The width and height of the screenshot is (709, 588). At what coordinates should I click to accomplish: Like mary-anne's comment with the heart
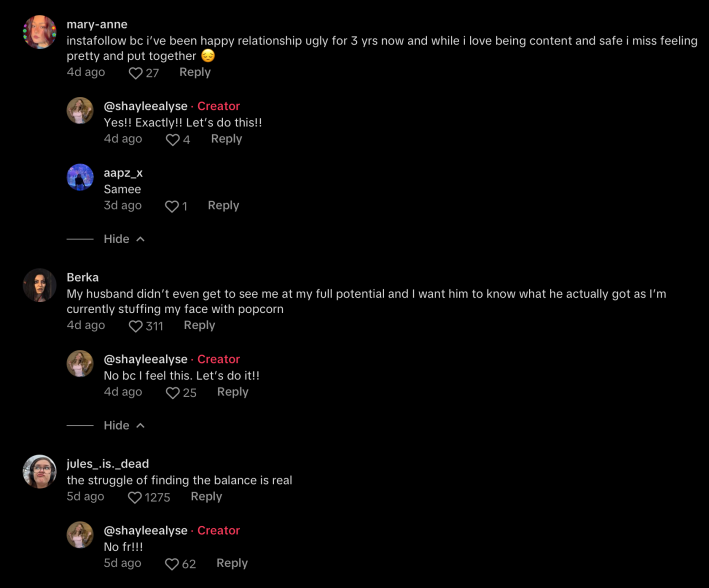tap(136, 73)
